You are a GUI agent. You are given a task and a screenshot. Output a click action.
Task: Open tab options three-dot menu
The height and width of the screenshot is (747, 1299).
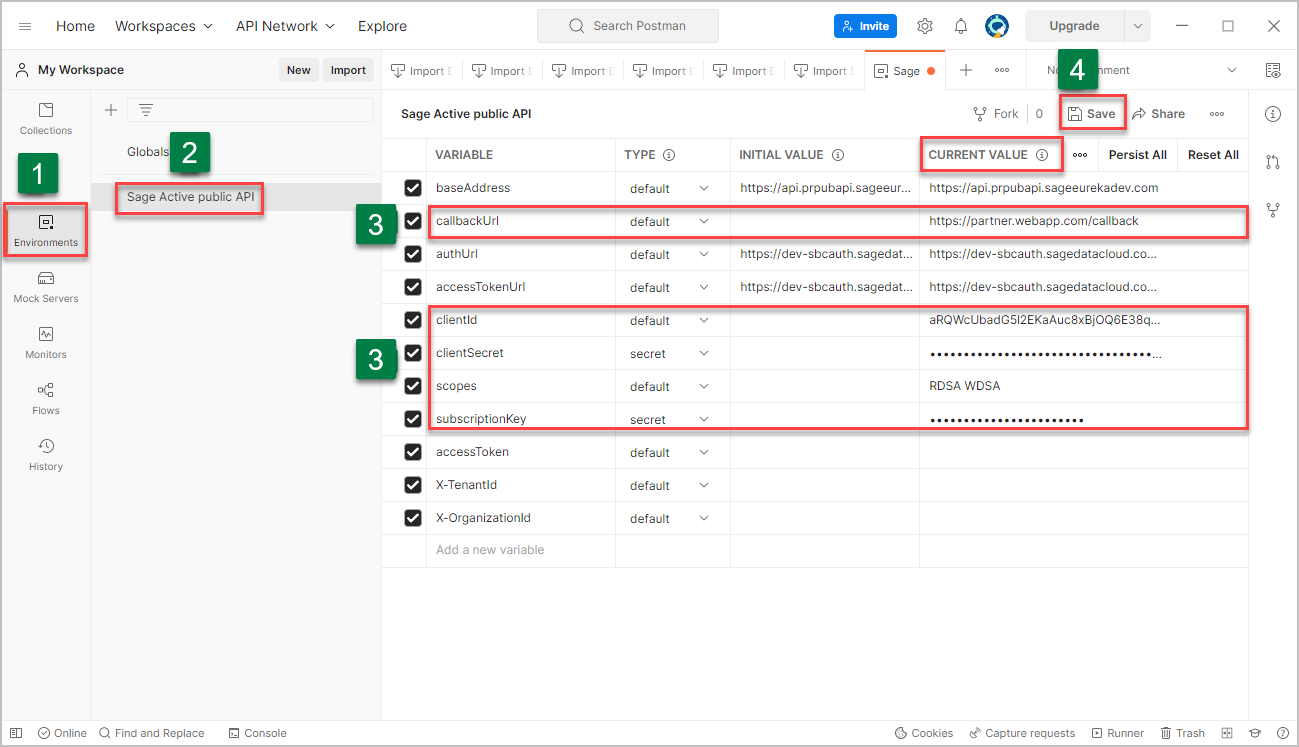[x=1002, y=70]
